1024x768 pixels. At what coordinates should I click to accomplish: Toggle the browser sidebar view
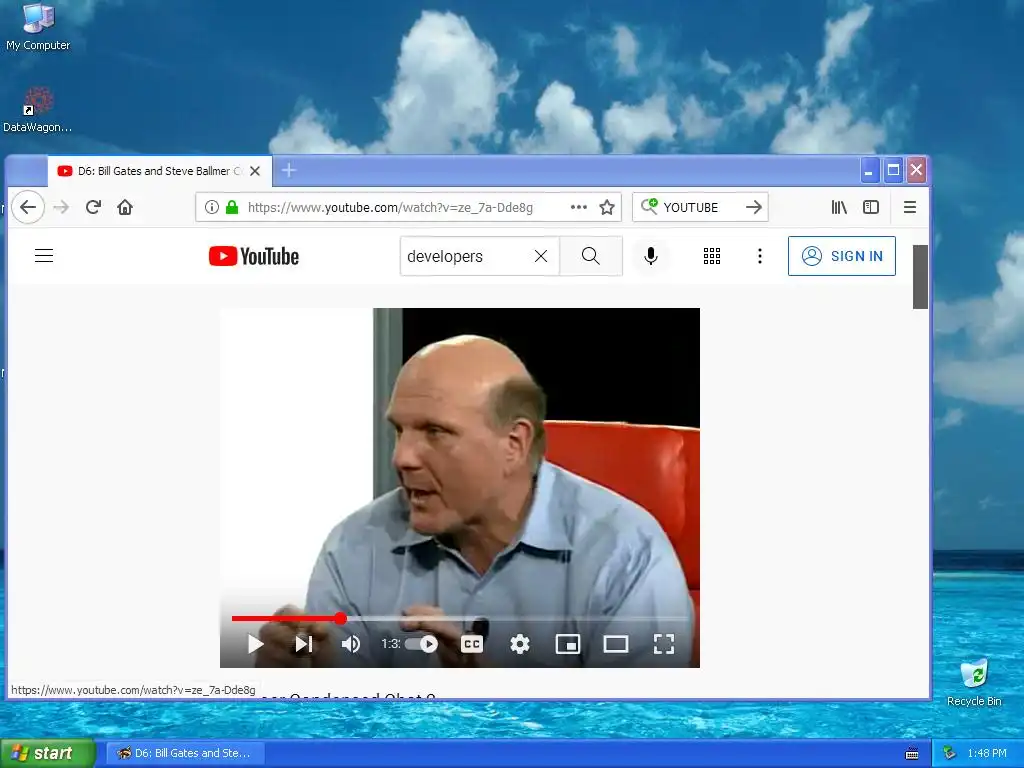click(871, 207)
